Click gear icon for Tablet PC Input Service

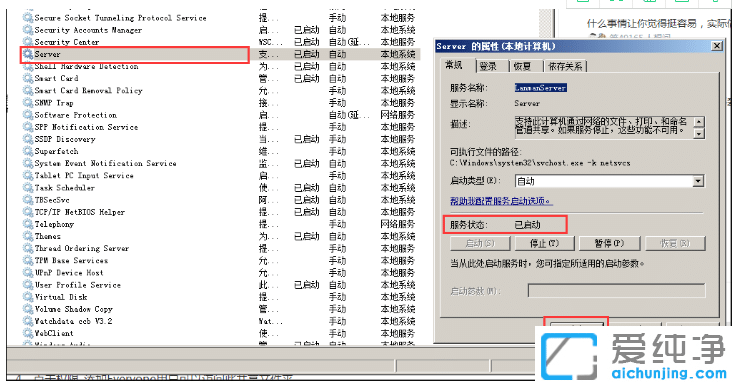(x=28, y=176)
